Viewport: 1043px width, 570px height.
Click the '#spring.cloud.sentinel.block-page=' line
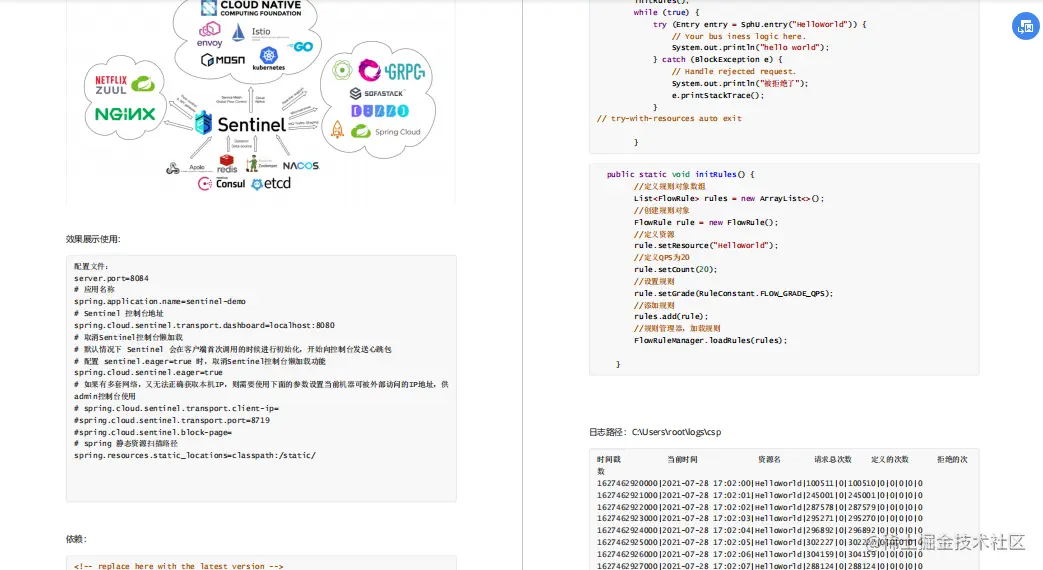coord(153,432)
